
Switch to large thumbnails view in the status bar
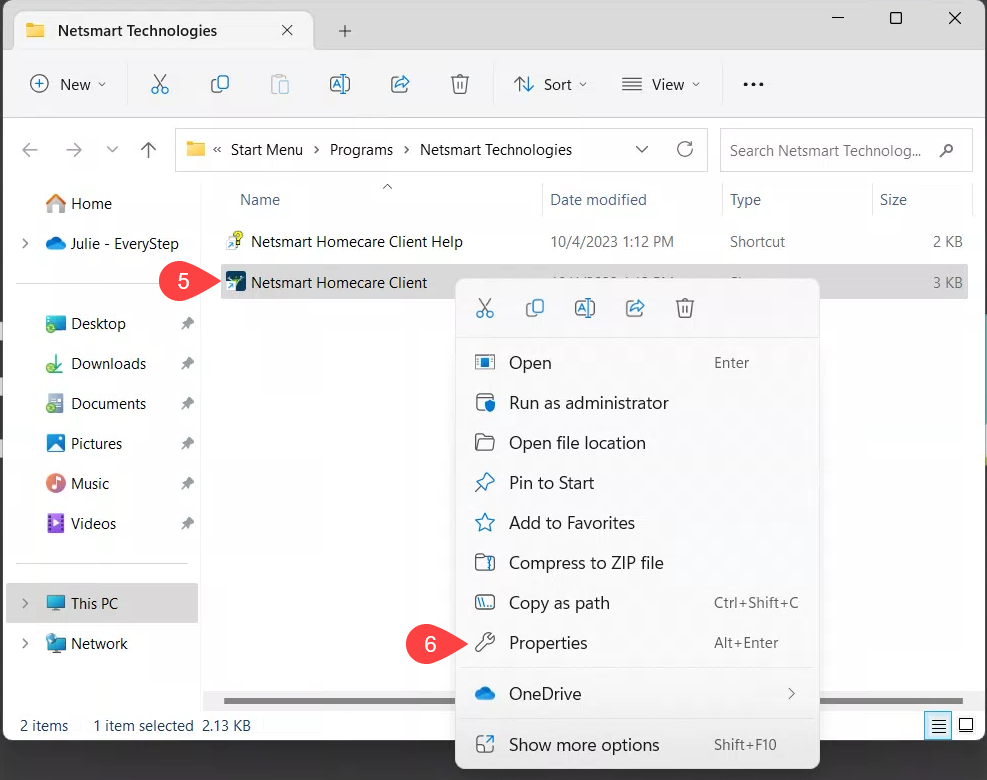coord(966,726)
